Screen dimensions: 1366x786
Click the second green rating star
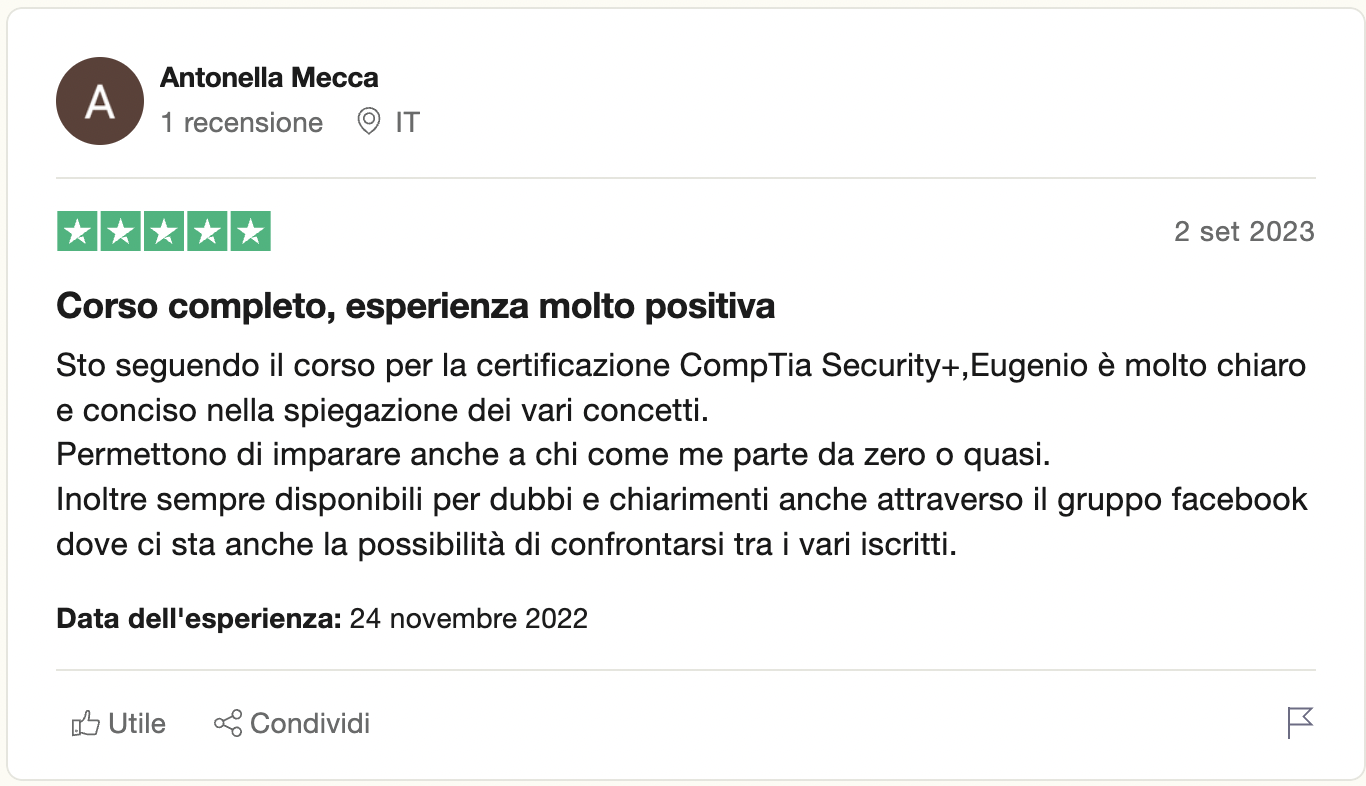120,232
